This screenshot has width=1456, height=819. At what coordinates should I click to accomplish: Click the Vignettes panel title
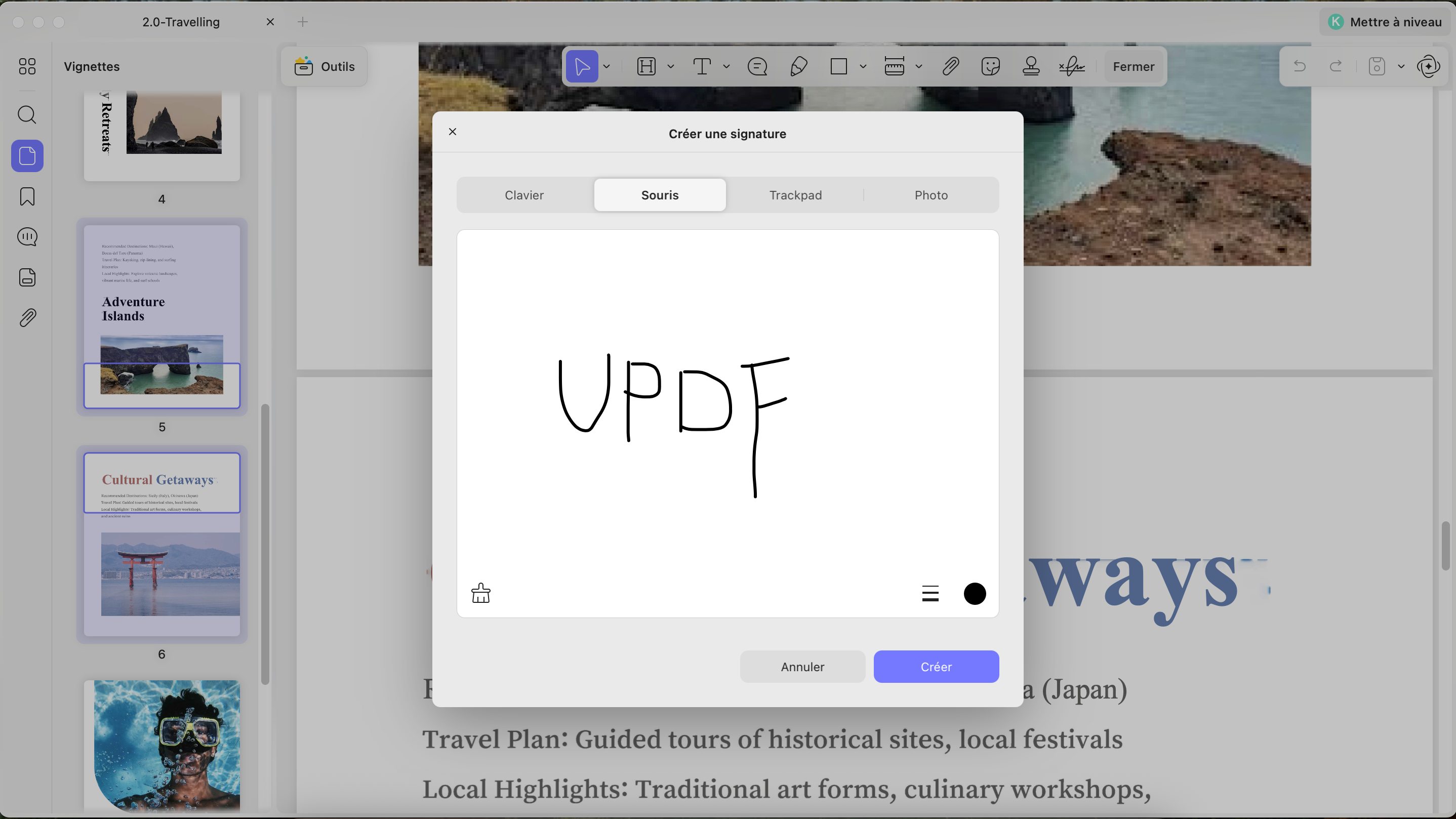[92, 66]
